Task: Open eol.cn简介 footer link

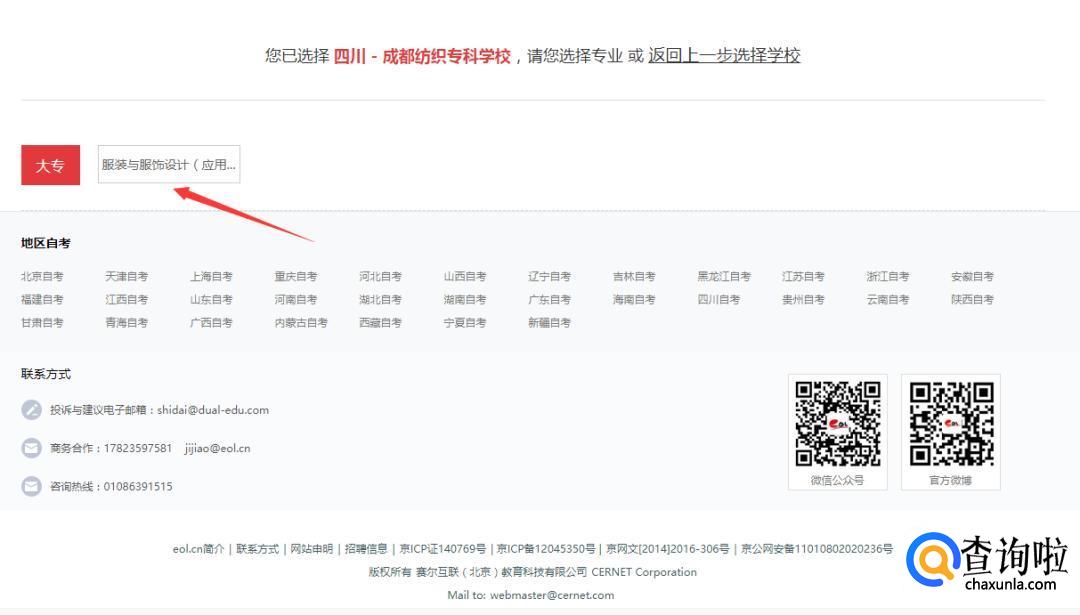Action: pyautogui.click(x=198, y=549)
